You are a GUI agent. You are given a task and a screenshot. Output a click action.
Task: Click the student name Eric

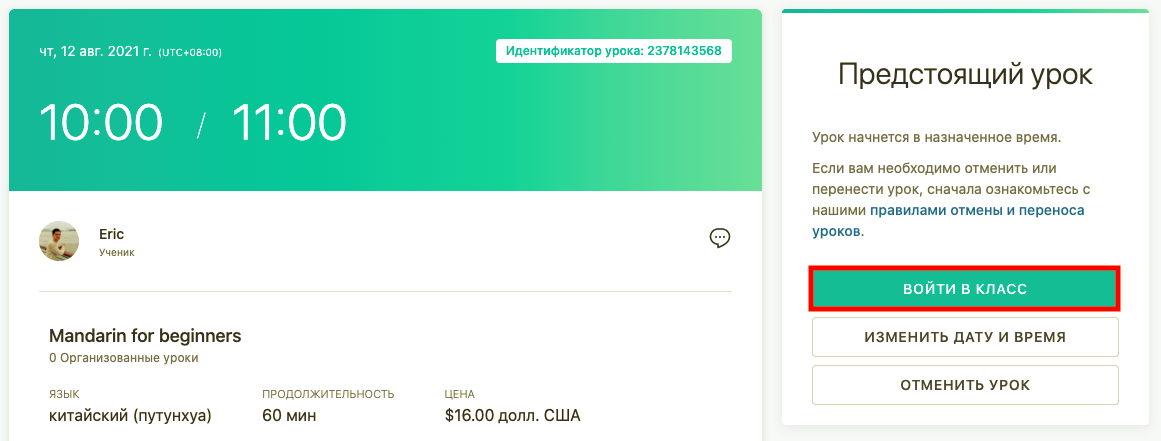(x=112, y=234)
